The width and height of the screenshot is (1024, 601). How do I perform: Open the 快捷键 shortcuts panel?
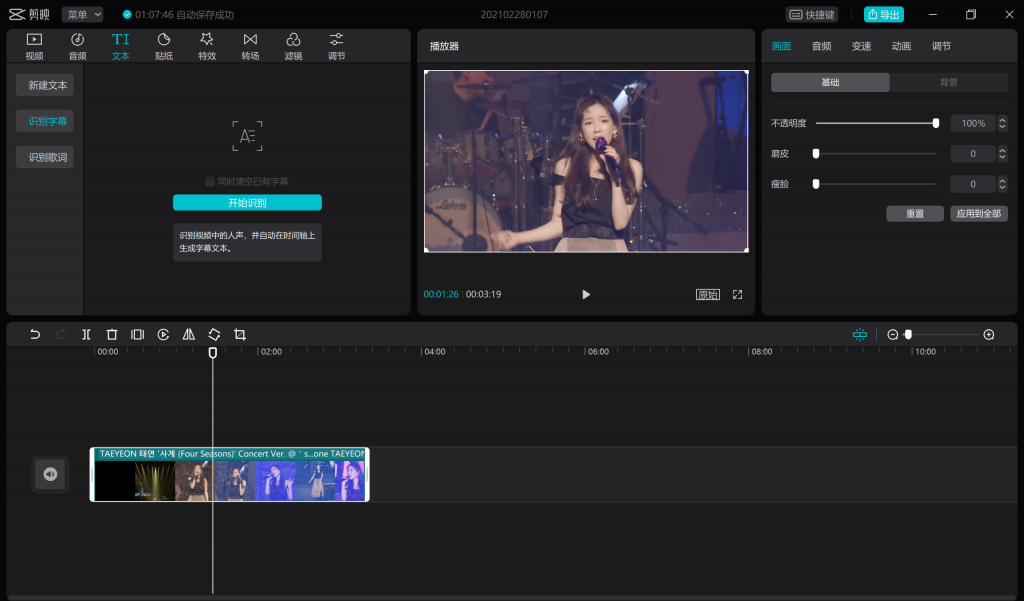click(812, 14)
